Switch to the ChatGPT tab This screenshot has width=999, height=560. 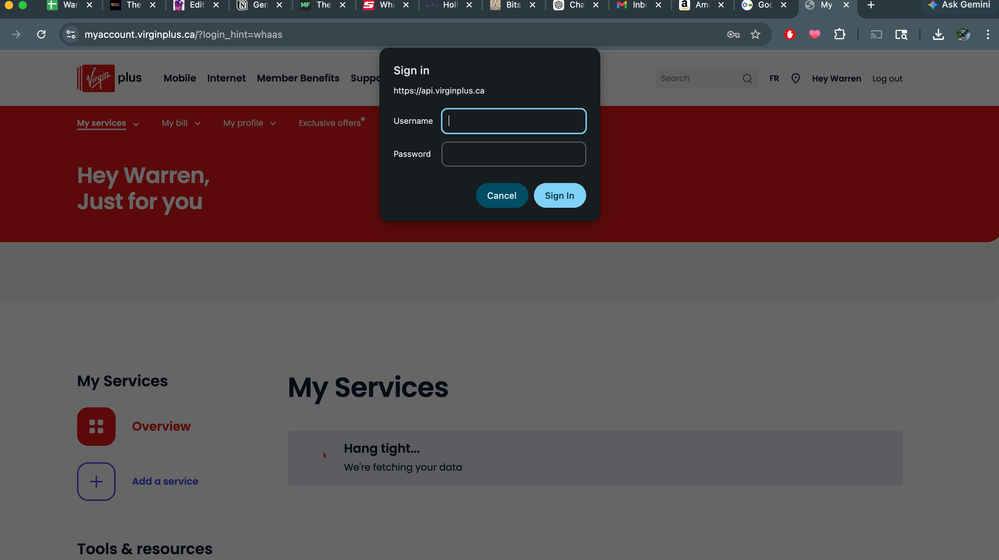[x=568, y=5]
